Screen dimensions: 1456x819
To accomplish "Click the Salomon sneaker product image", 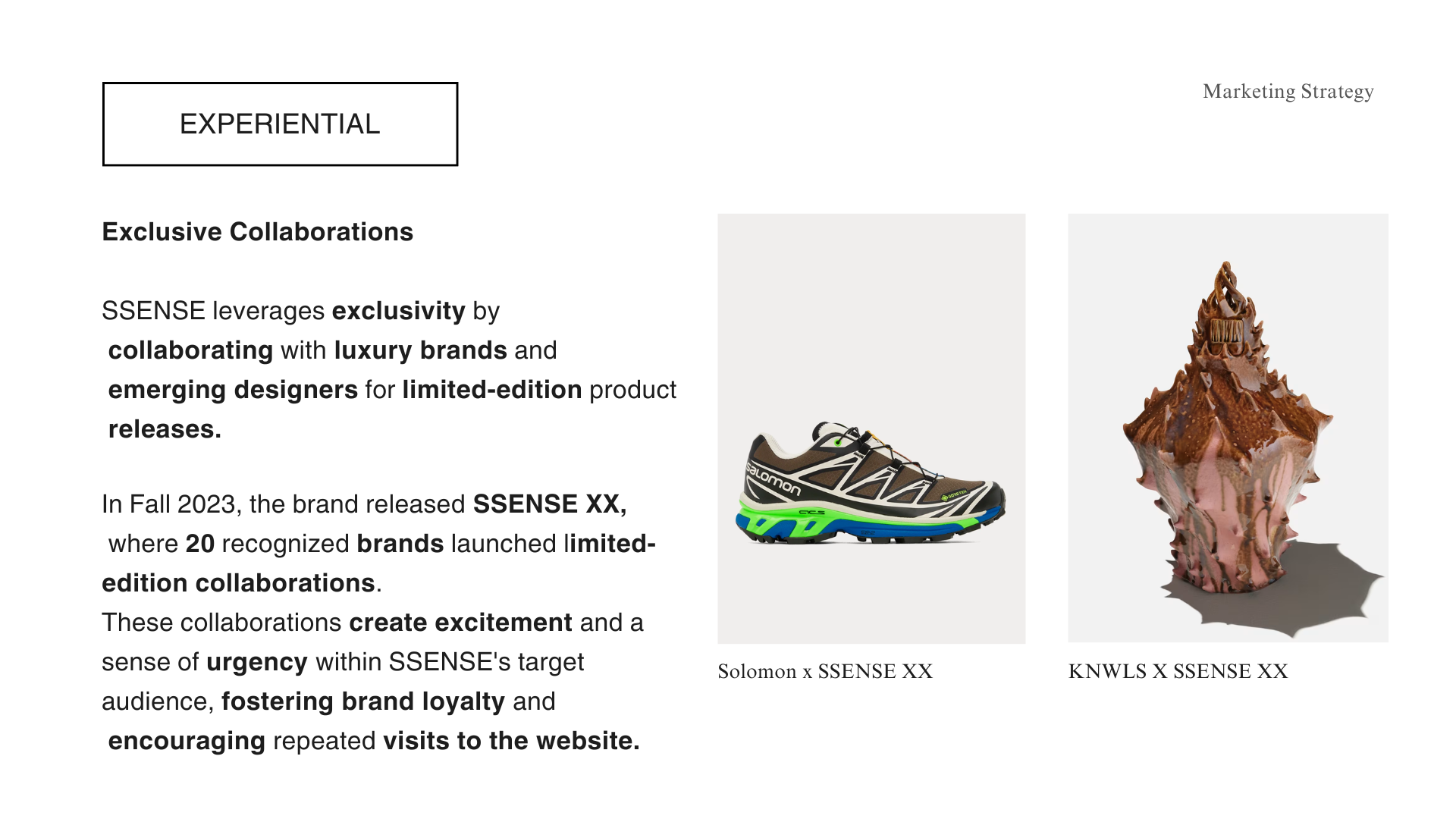I will point(871,485).
